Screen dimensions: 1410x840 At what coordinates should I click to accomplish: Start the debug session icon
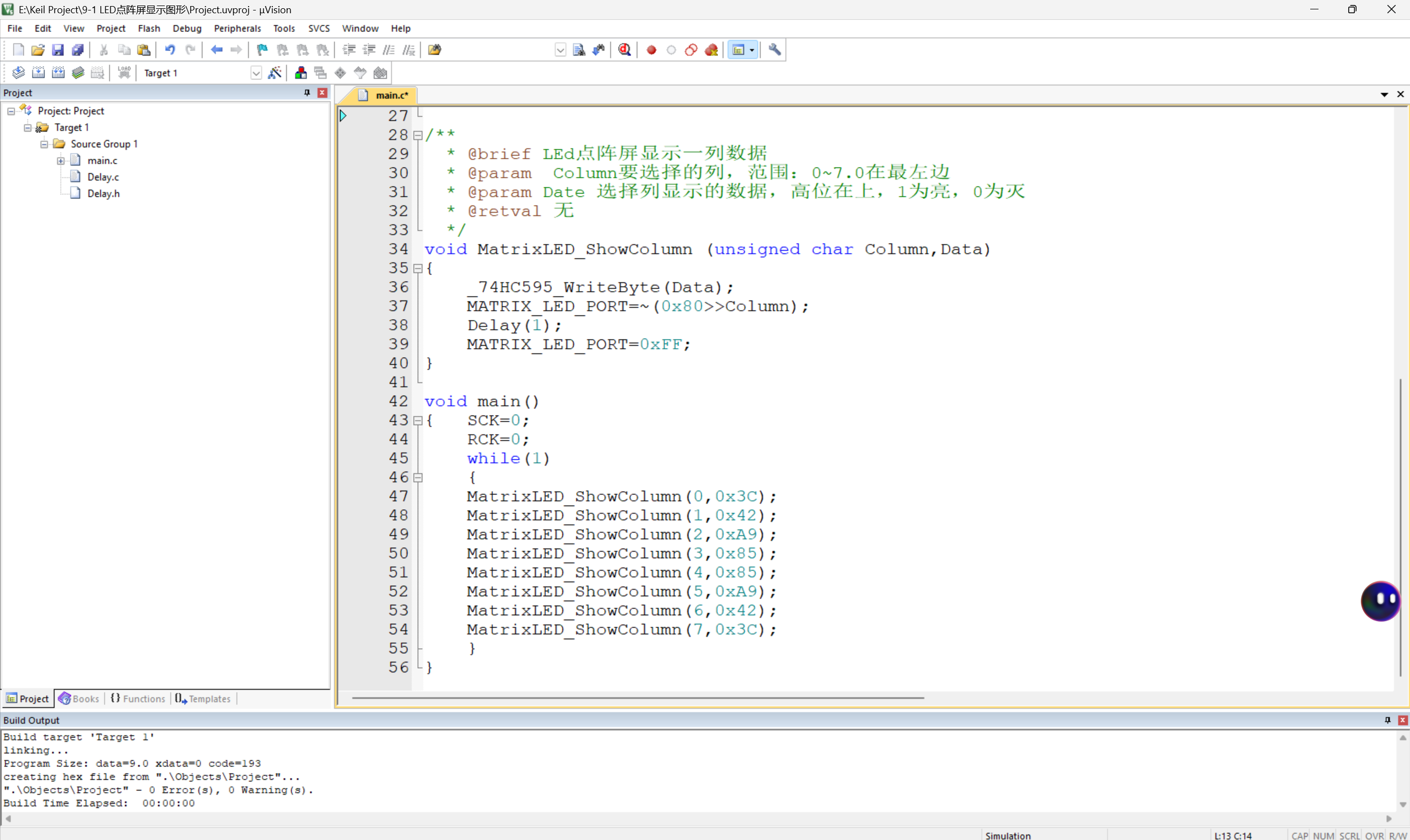625,50
